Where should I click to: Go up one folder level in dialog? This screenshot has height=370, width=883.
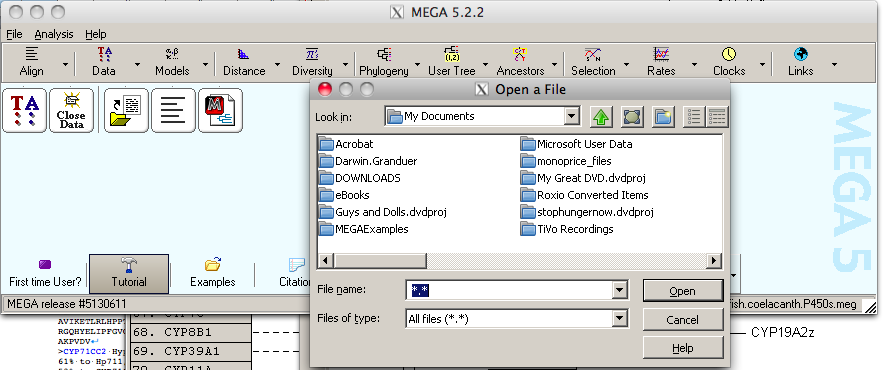click(601, 117)
